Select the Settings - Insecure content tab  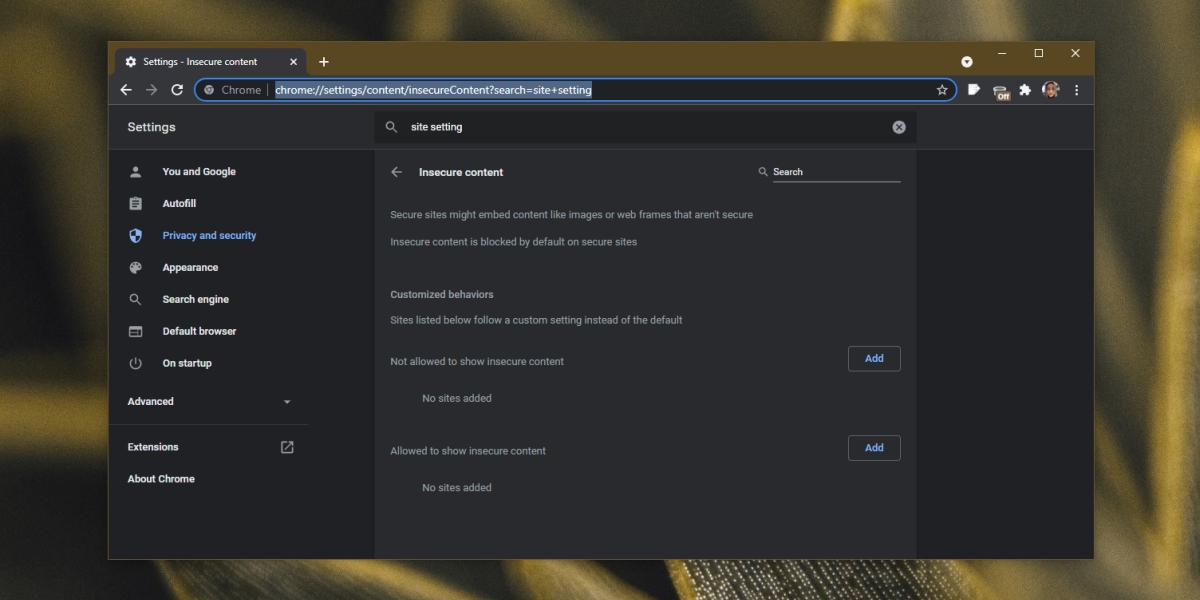(x=209, y=62)
